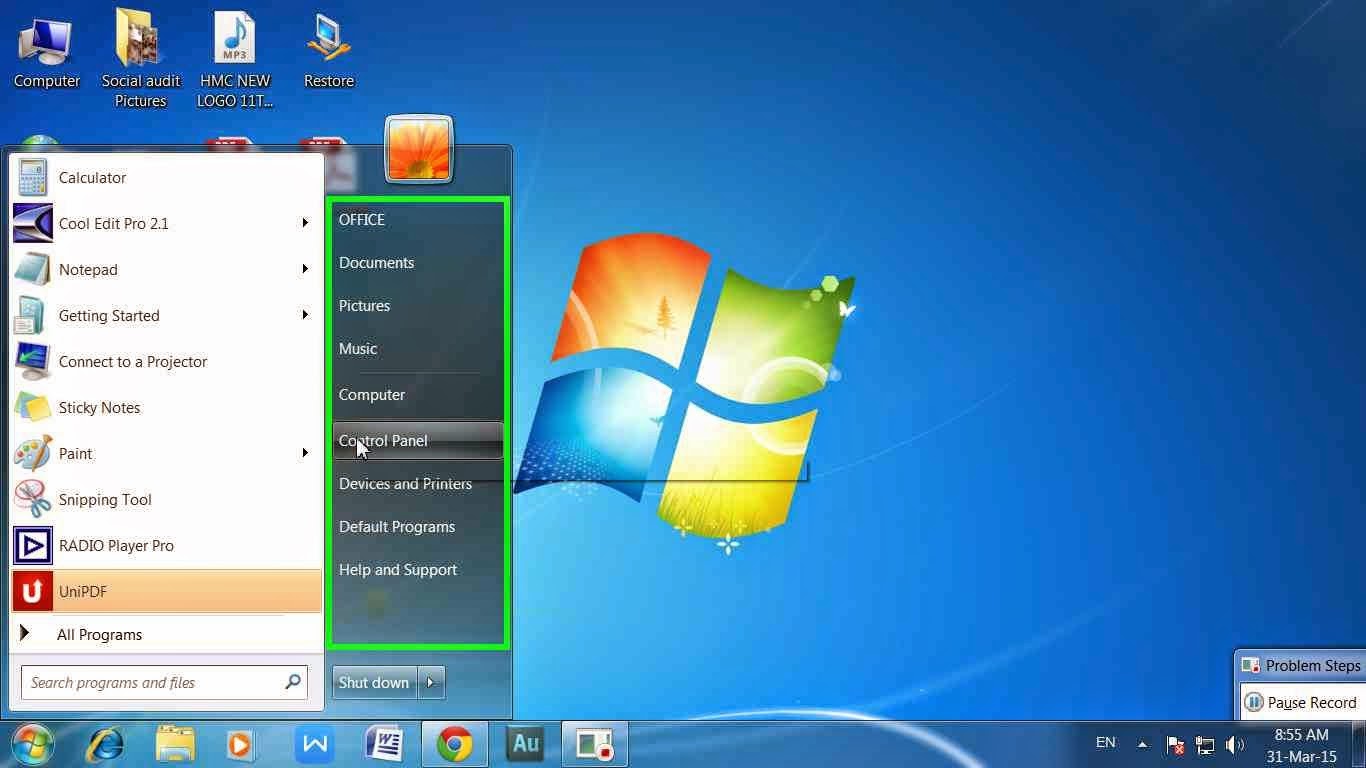The height and width of the screenshot is (768, 1366).
Task: Open Internet Explorer from the taskbar
Action: point(104,744)
